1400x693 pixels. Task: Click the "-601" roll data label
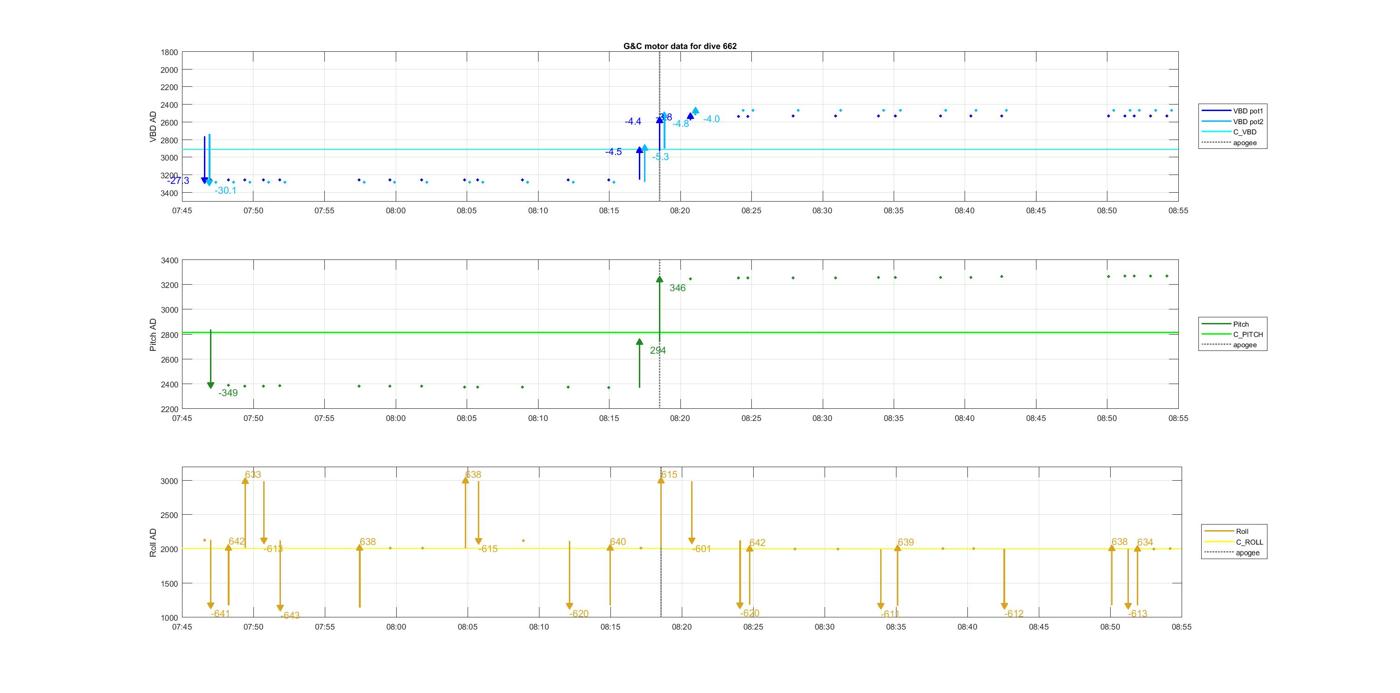pyautogui.click(x=702, y=549)
